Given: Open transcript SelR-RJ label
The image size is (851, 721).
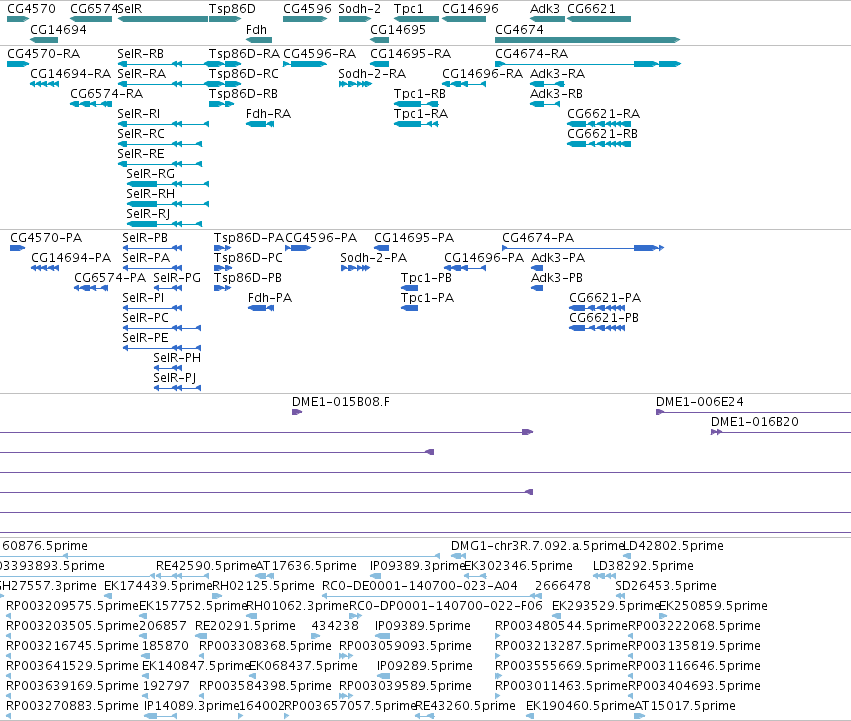Looking at the screenshot, I should coord(148,214).
